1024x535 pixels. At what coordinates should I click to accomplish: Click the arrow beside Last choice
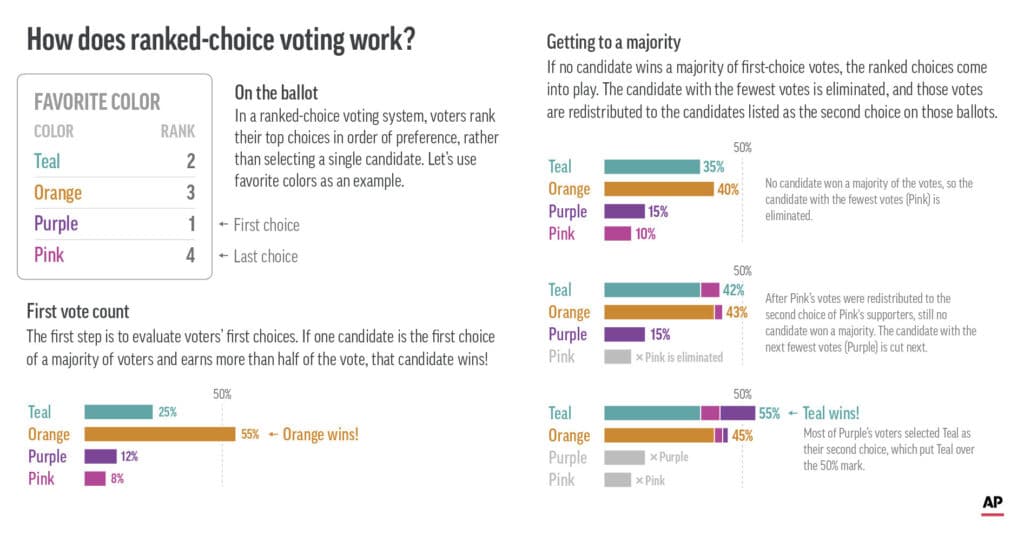[x=223, y=256]
